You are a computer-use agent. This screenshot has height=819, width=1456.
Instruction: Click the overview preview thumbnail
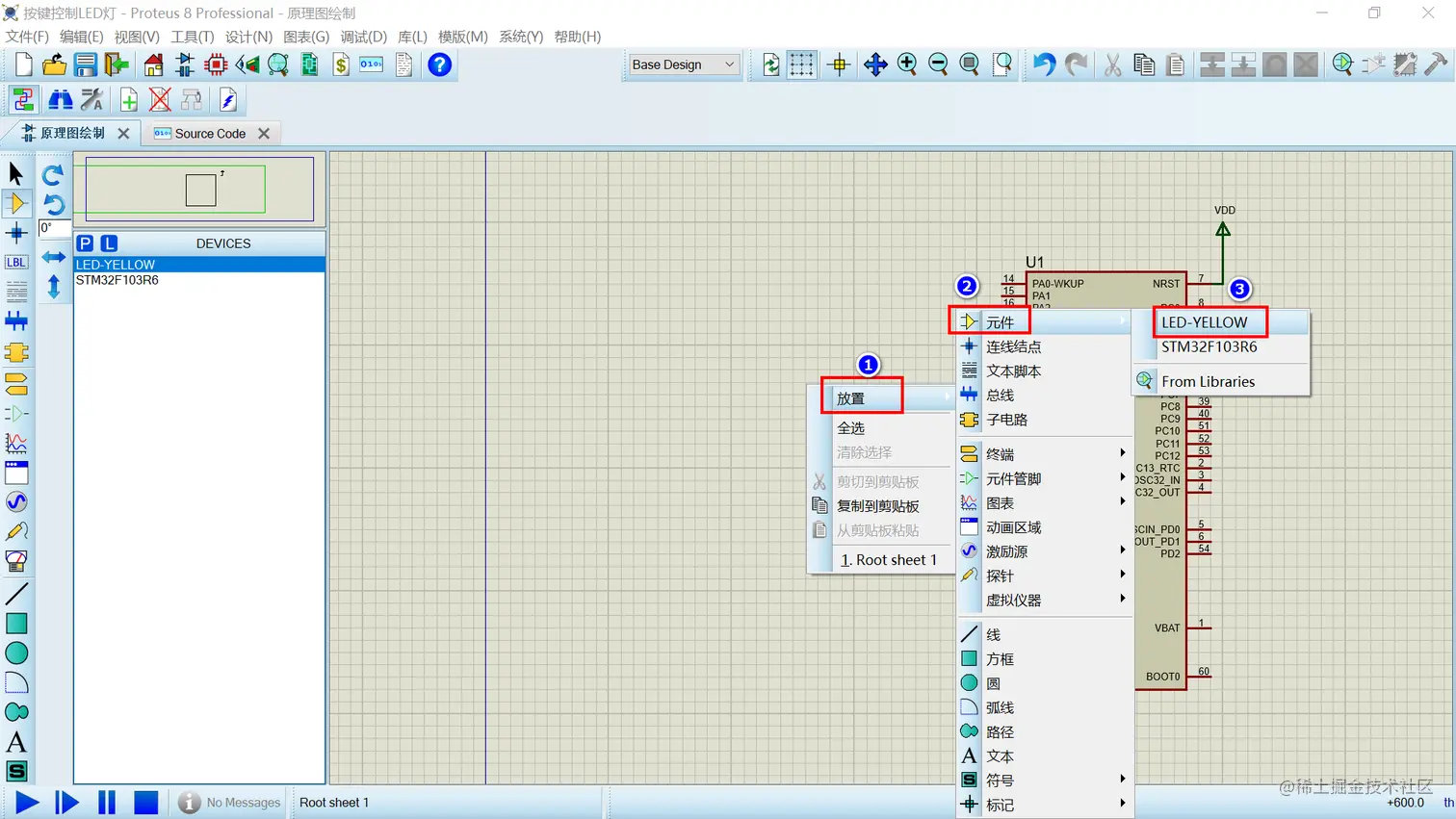pos(199,190)
